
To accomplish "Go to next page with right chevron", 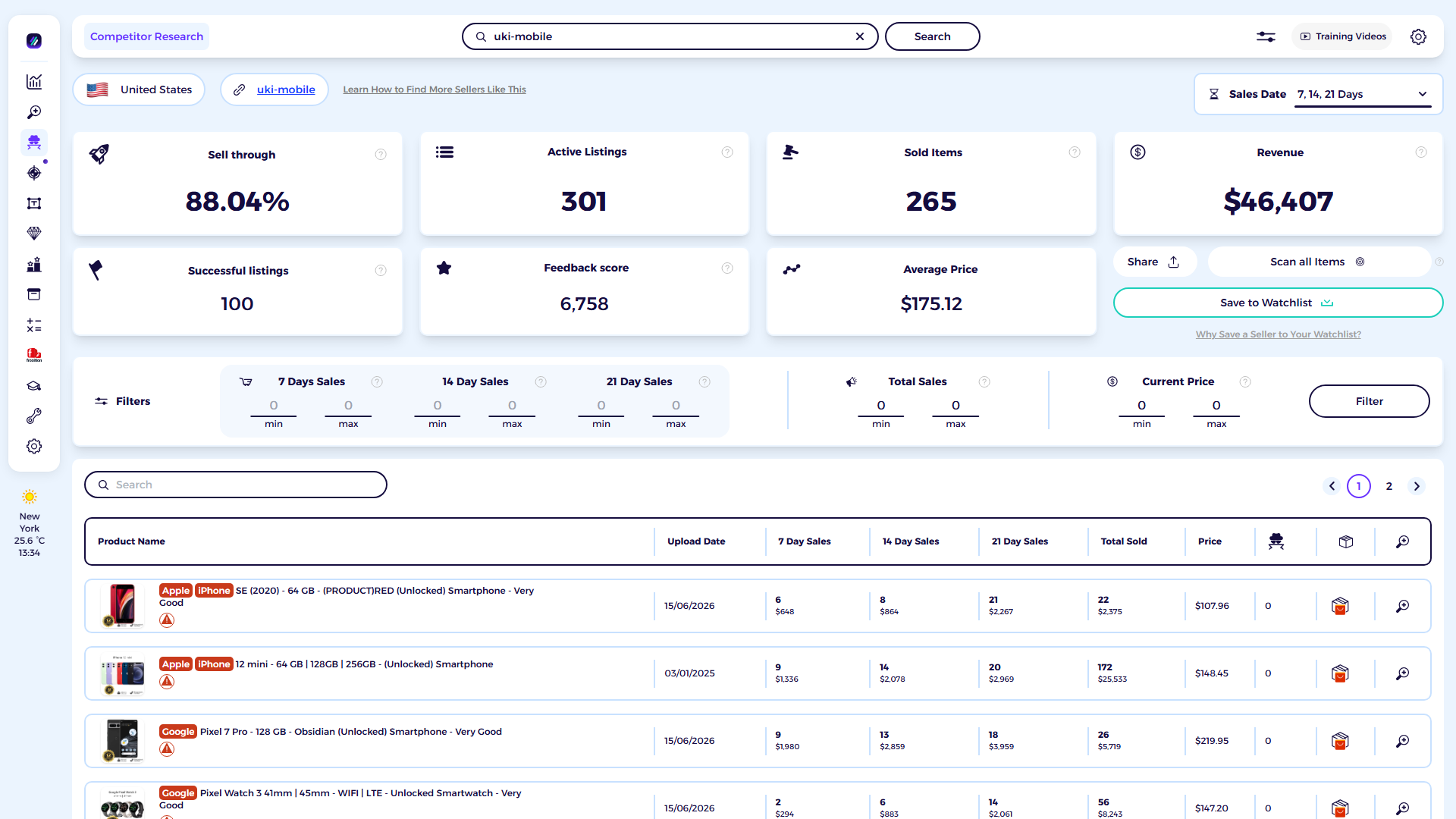I will (x=1417, y=486).
